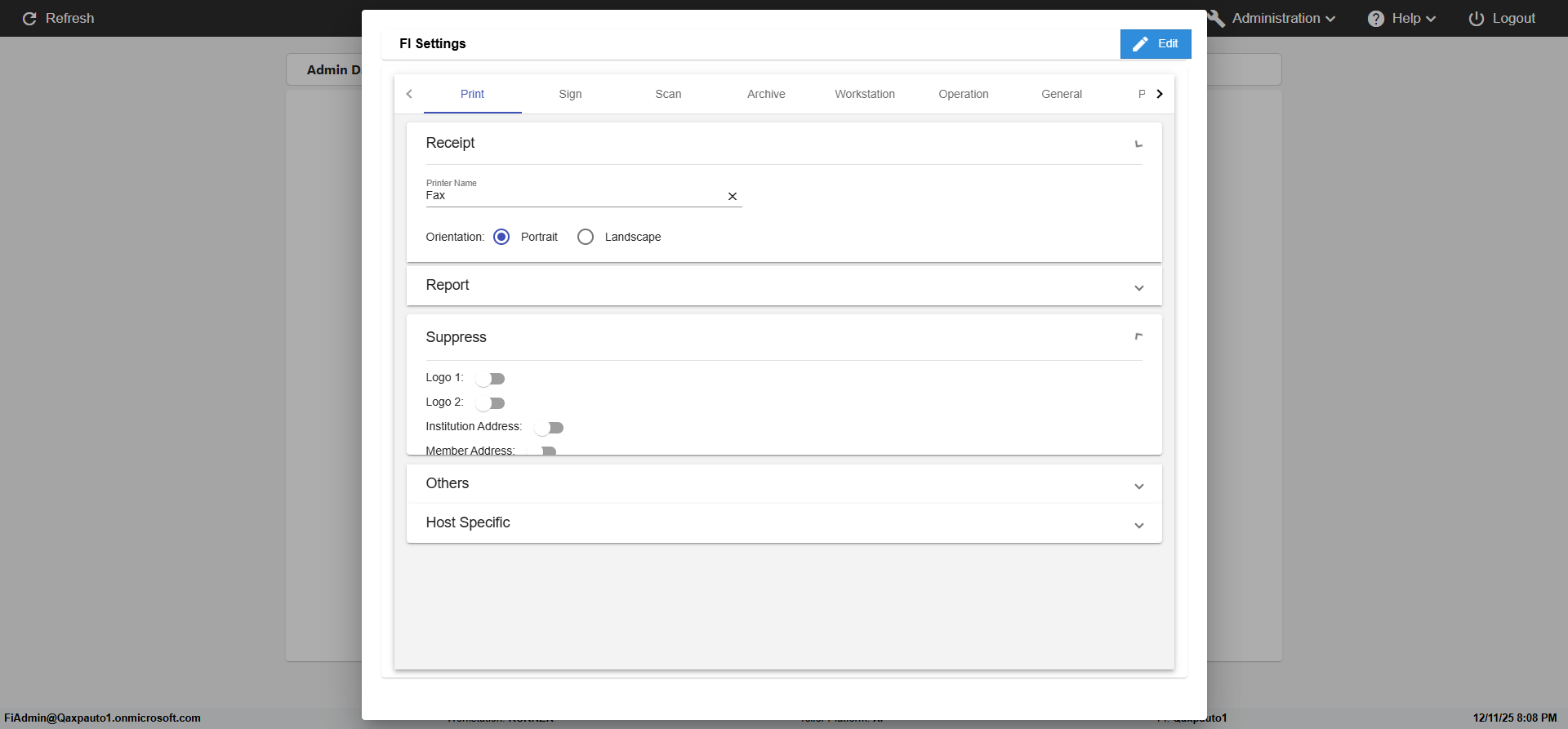This screenshot has width=1568, height=729.
Task: Enable Institution Address suppress switch
Action: (x=550, y=428)
